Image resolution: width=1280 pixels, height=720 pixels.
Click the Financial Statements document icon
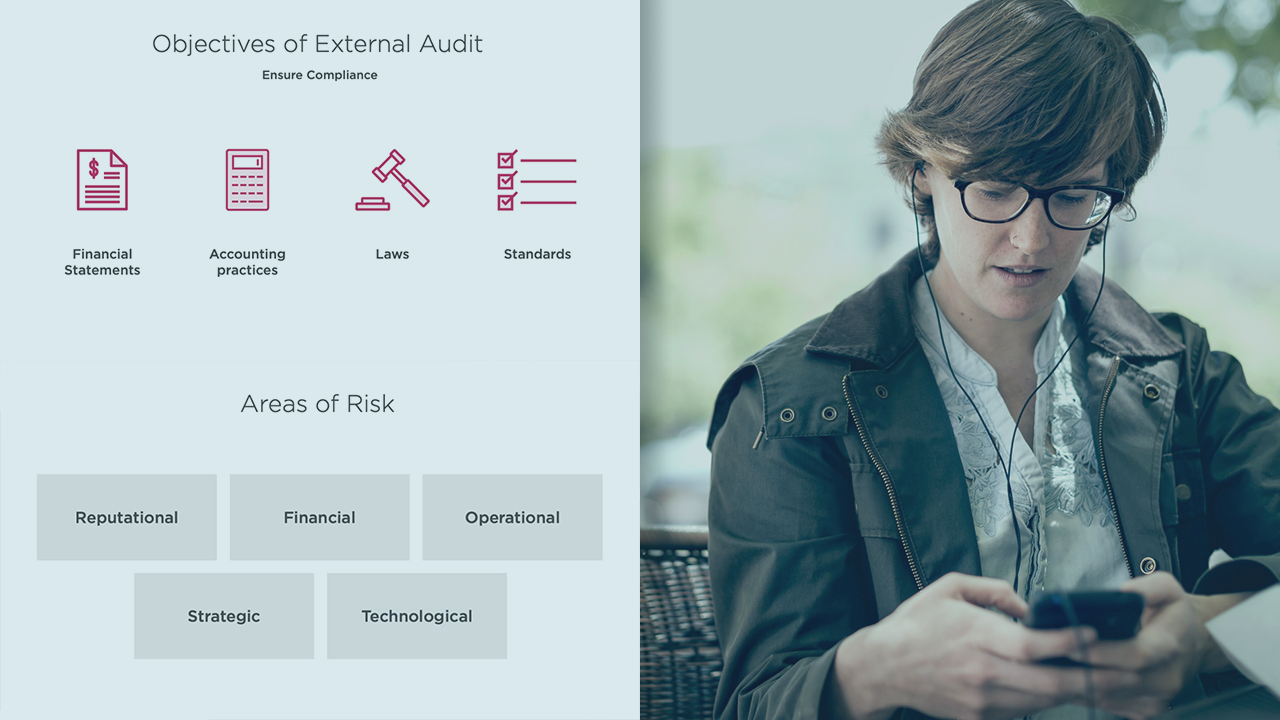[x=102, y=180]
